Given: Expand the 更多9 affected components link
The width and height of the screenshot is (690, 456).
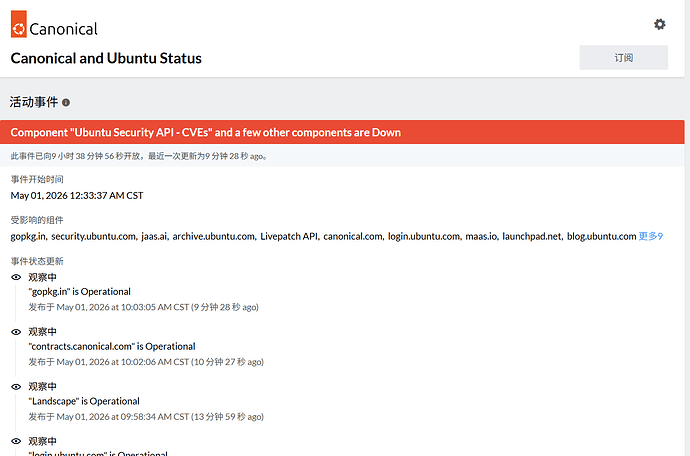Looking at the screenshot, I should [651, 236].
